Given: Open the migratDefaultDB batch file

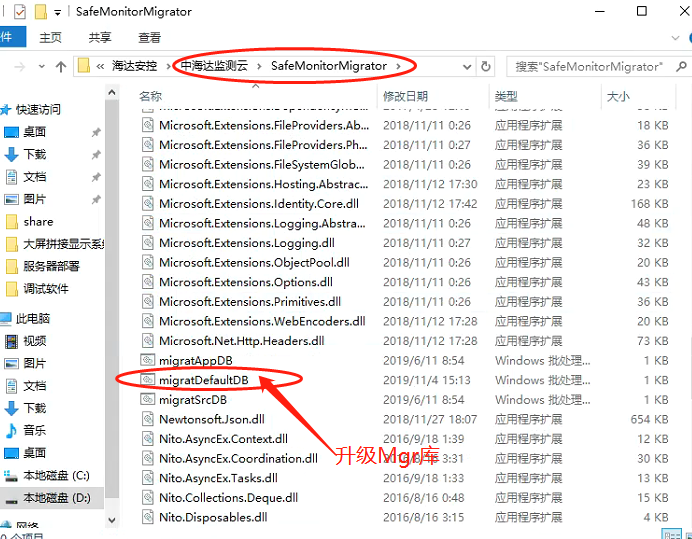Looking at the screenshot, I should [203, 380].
